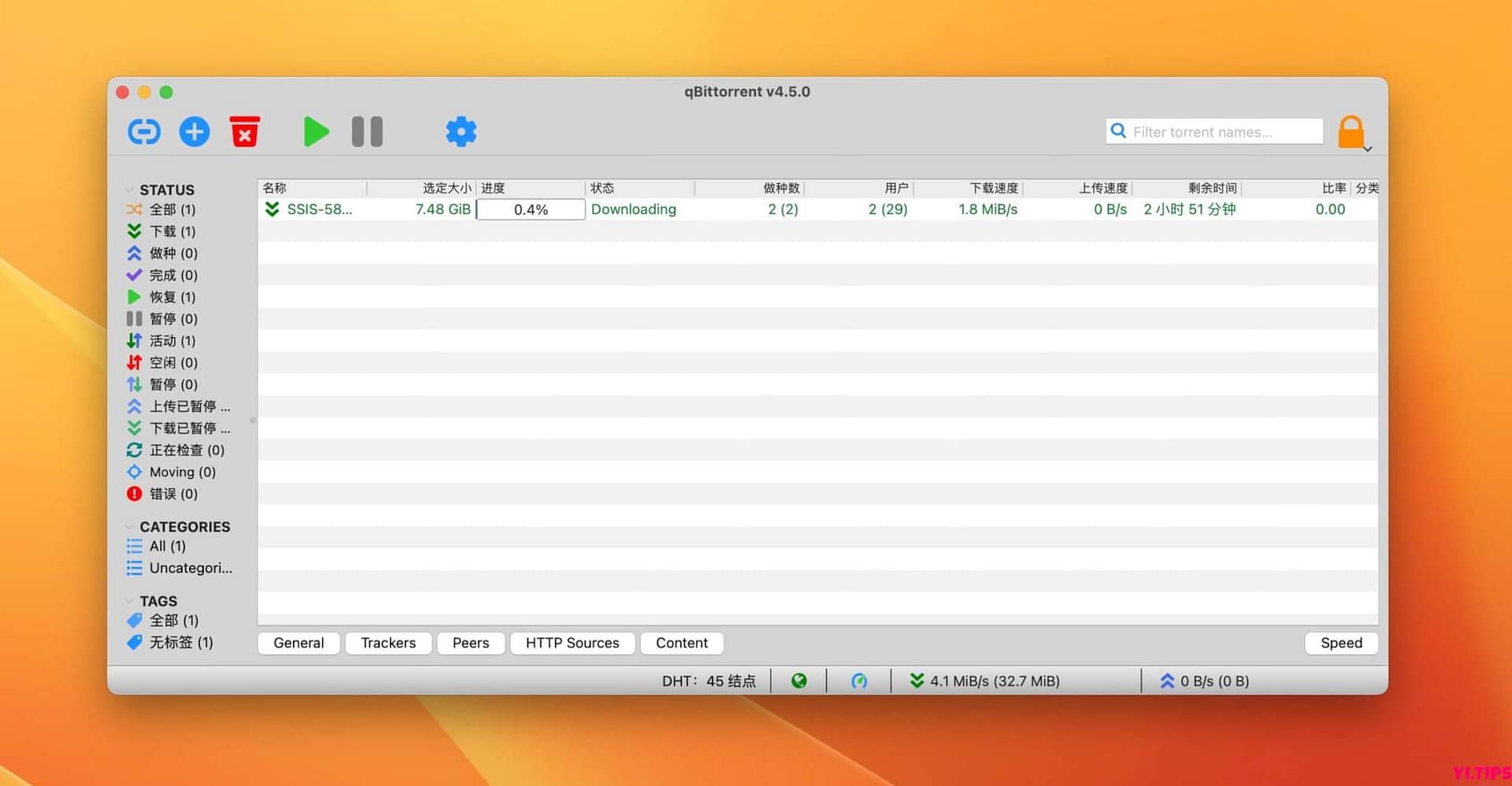The width and height of the screenshot is (1512, 786).
Task: Click the green globe connection icon in statusbar
Action: pos(799,680)
